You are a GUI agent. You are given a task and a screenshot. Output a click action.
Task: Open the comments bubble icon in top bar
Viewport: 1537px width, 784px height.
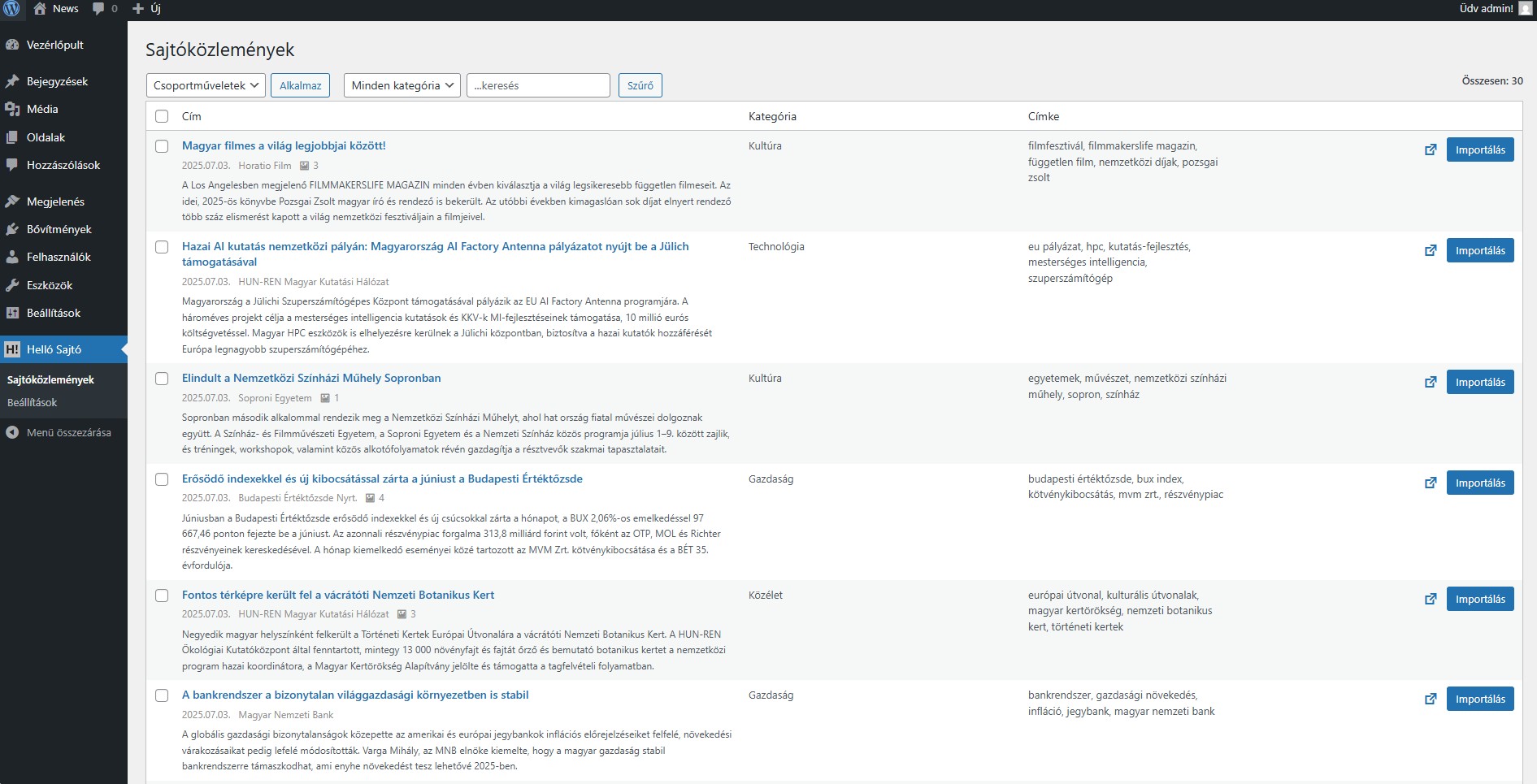tap(98, 9)
